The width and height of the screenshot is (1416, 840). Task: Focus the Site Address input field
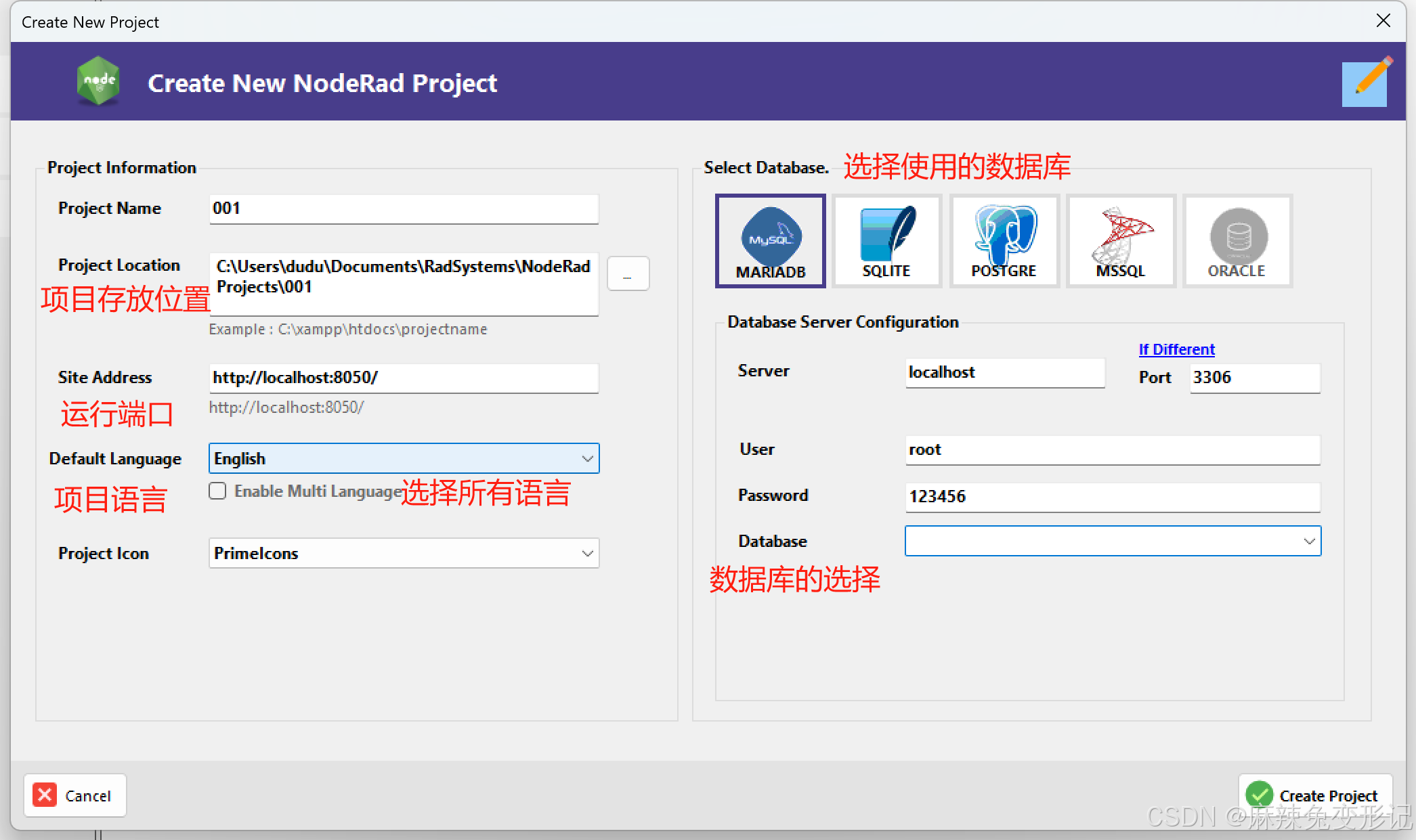(x=404, y=378)
